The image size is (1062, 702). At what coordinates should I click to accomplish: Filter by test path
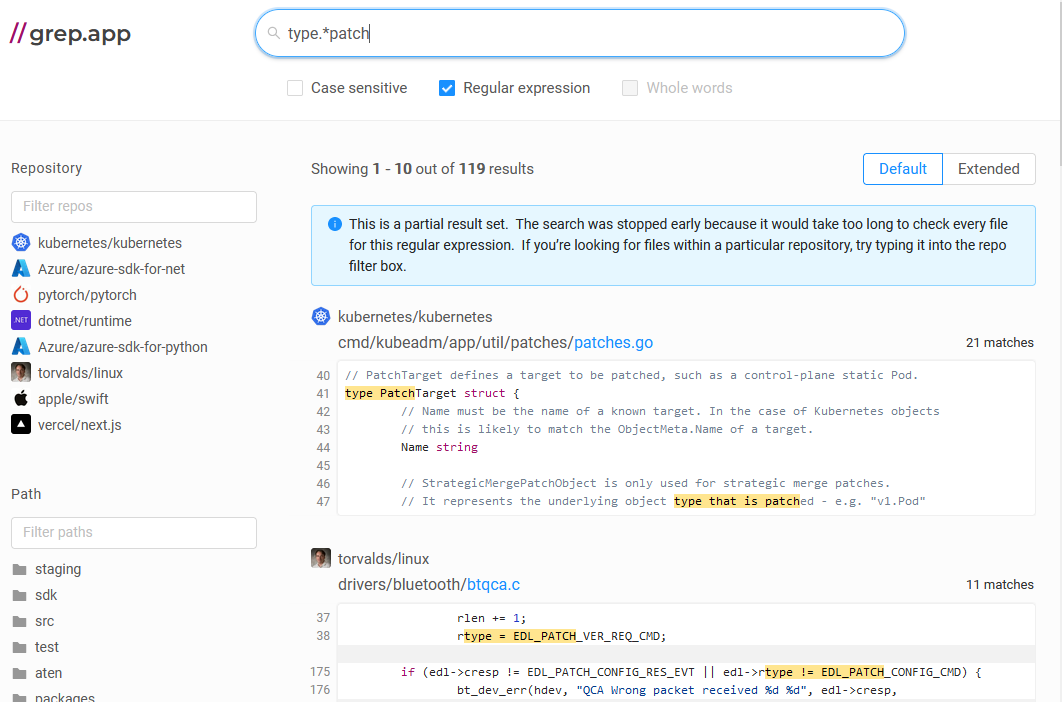47,647
